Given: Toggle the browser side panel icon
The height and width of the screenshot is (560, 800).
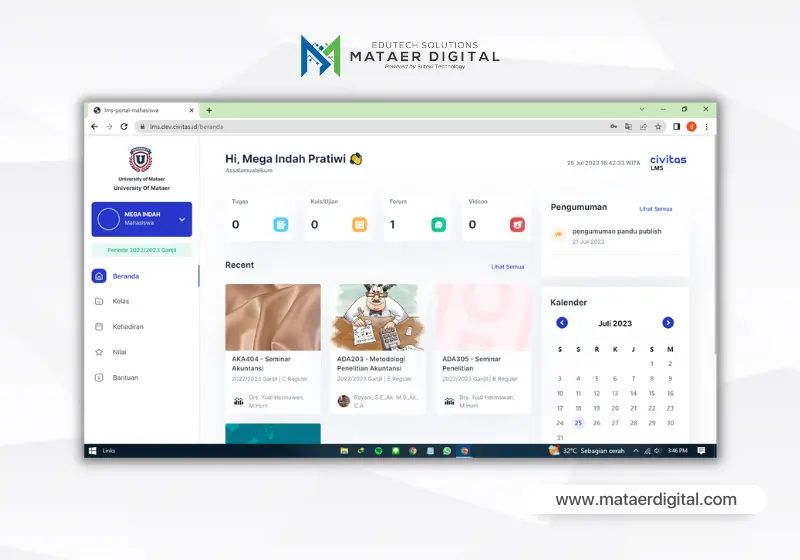Looking at the screenshot, I should click(677, 126).
